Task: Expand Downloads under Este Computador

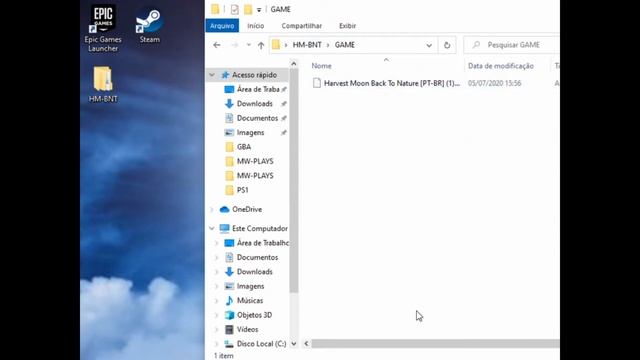Action: [x=216, y=272]
